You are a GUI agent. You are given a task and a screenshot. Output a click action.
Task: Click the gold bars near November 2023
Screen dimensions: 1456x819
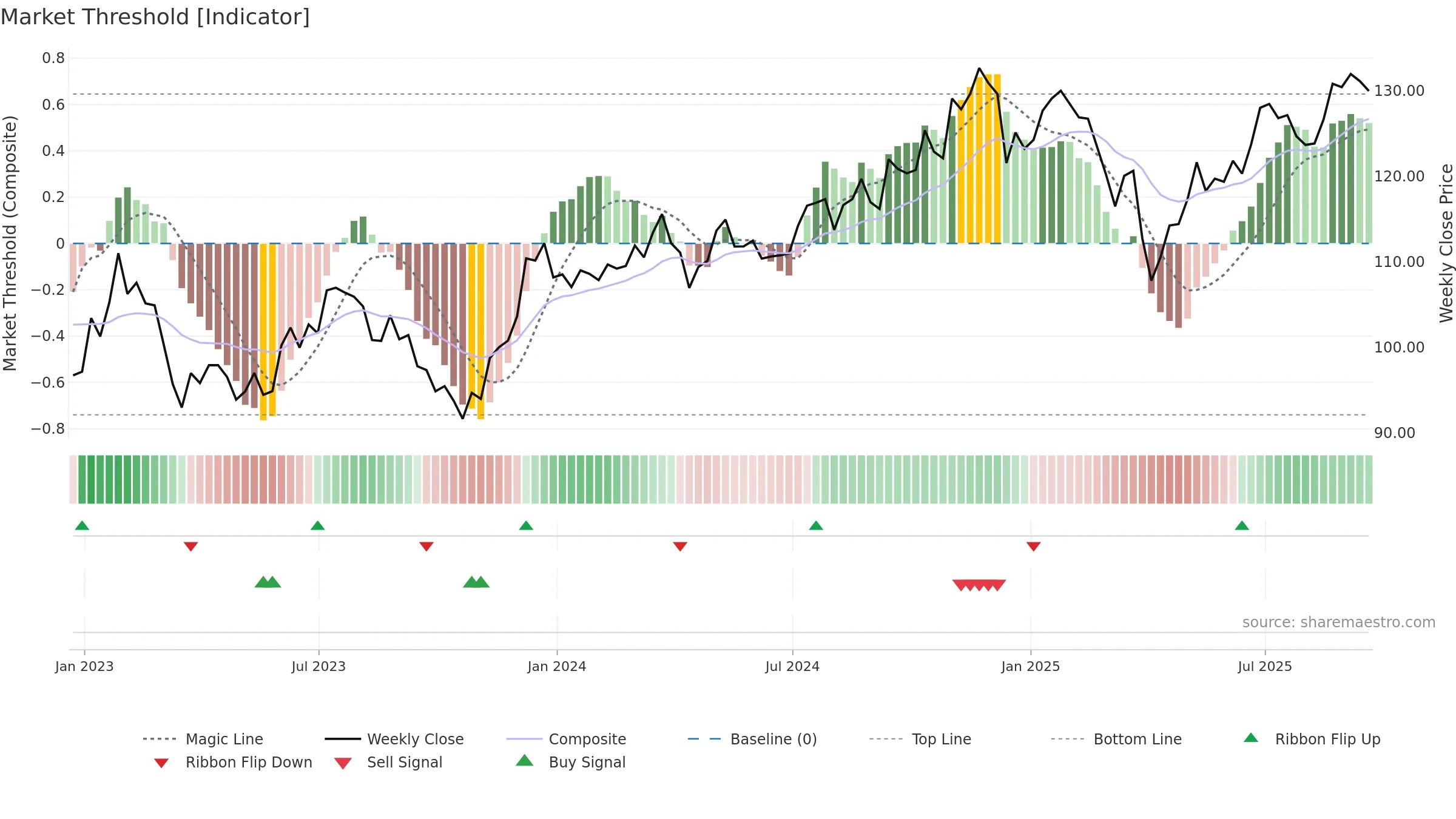476,331
